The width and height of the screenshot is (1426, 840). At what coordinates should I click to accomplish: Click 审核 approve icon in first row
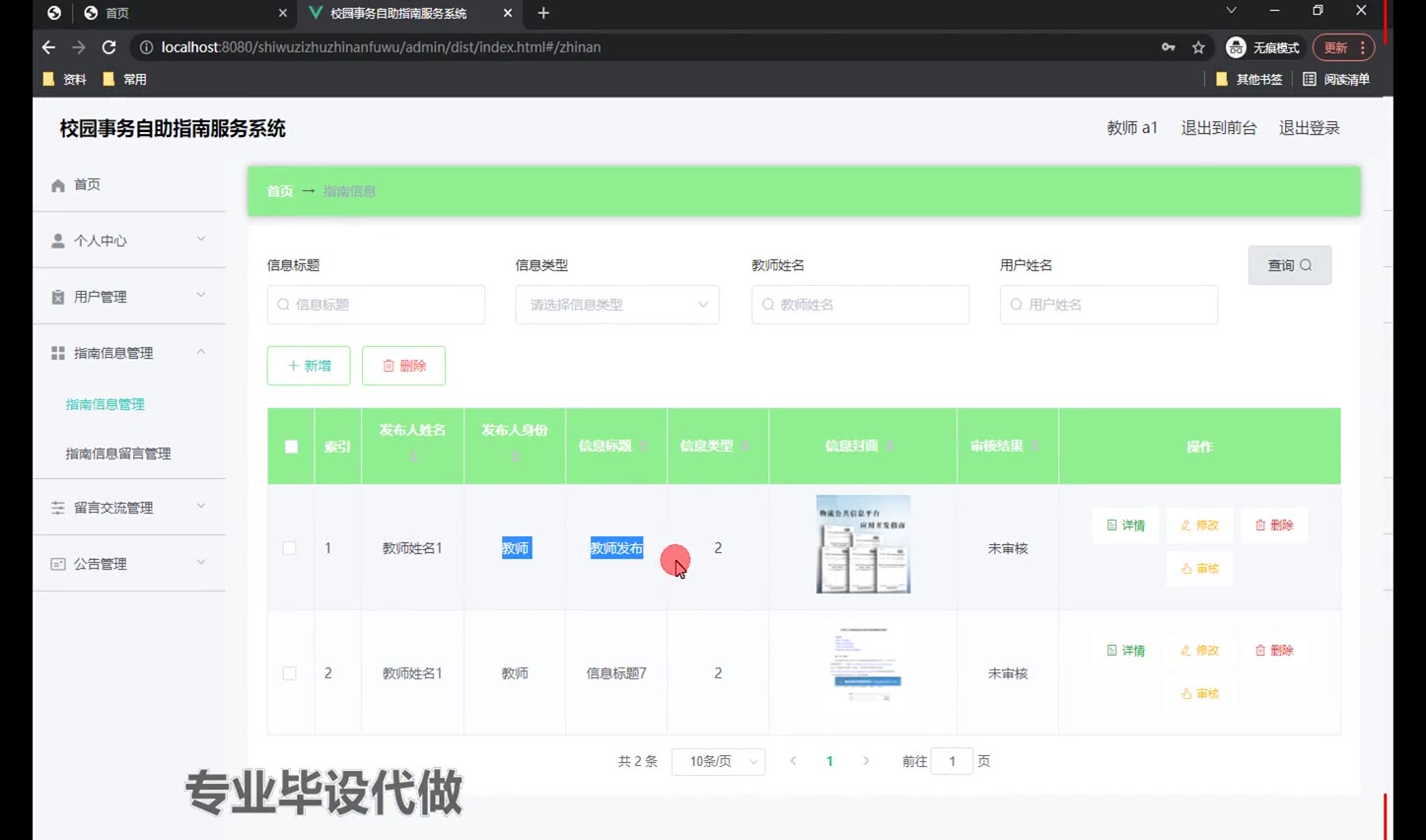[x=1186, y=569]
